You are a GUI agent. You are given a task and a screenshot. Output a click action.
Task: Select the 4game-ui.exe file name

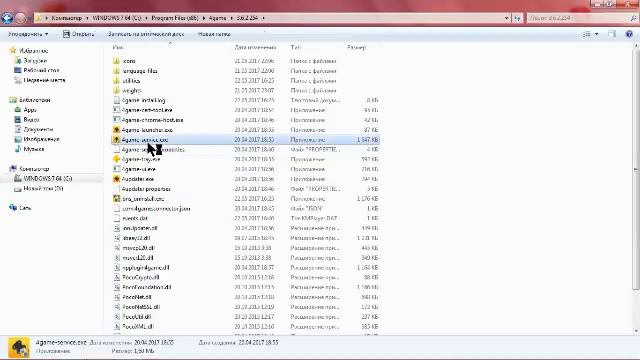pos(139,169)
